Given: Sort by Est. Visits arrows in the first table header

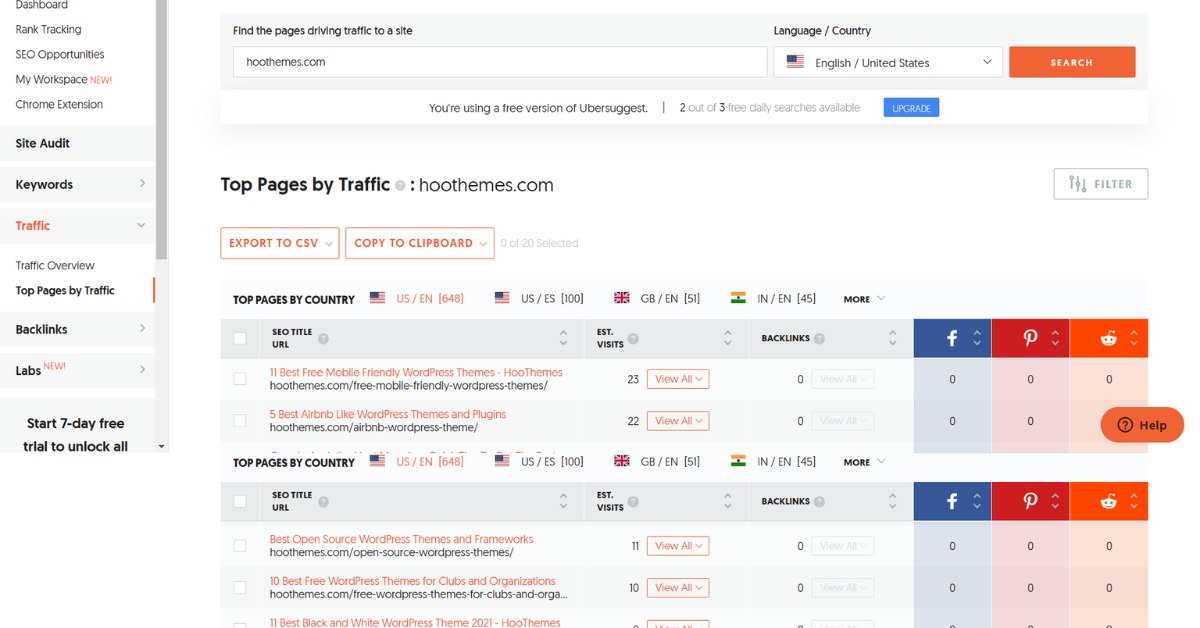Looking at the screenshot, I should click(728, 338).
